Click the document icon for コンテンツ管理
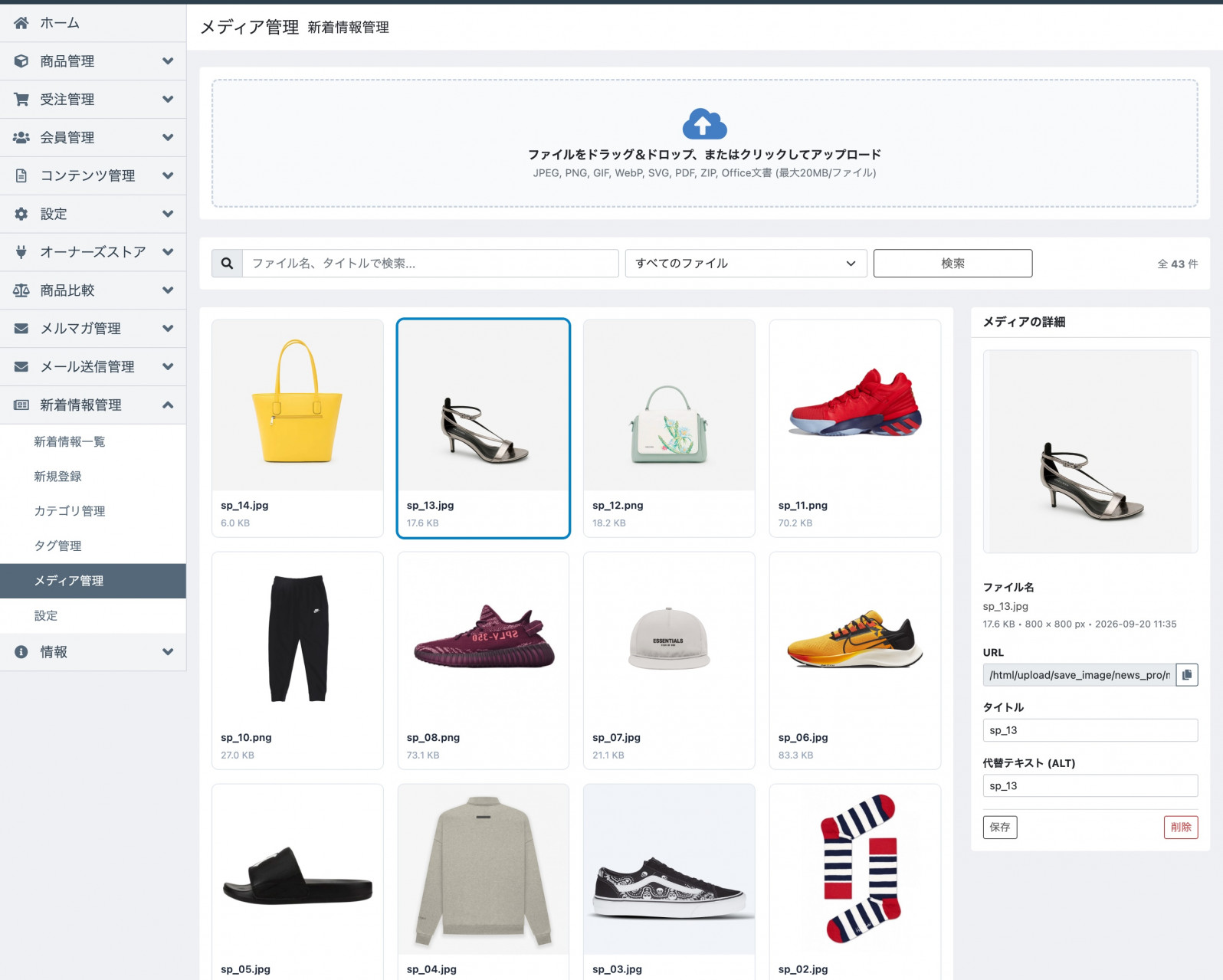Screen dimensions: 1223x980 (x=21, y=175)
